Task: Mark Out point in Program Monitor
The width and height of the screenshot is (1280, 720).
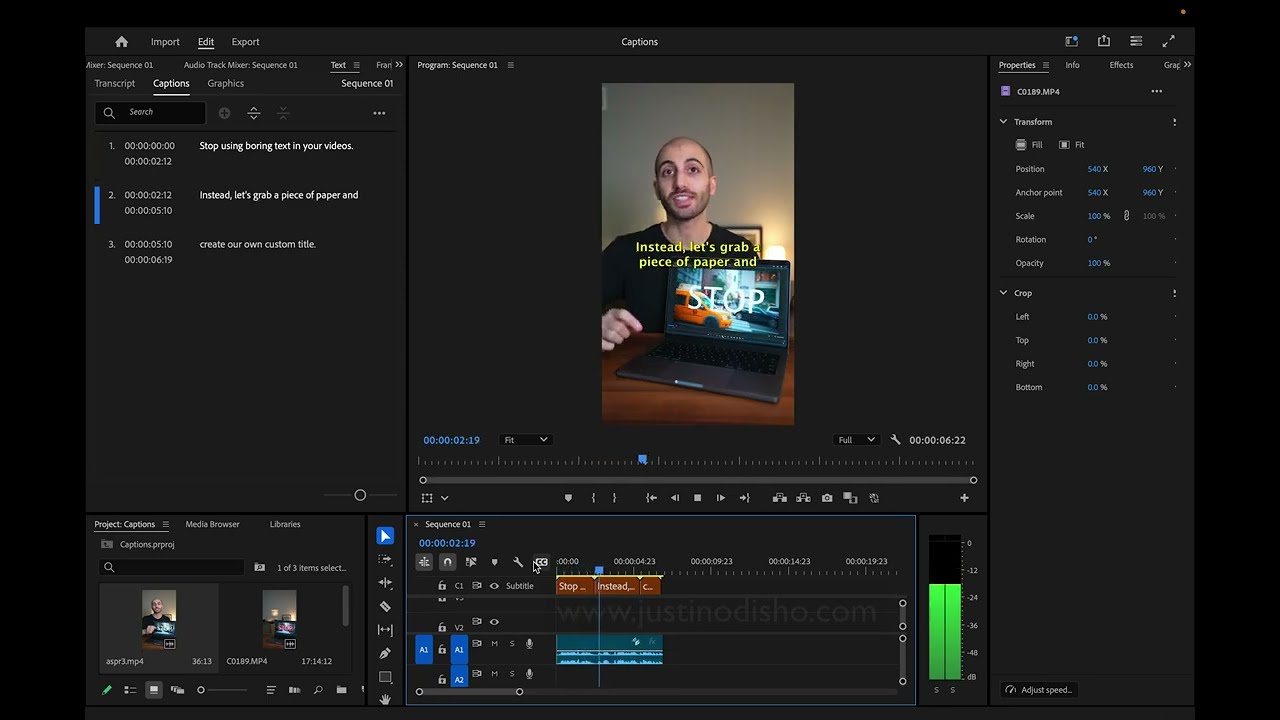Action: [614, 498]
